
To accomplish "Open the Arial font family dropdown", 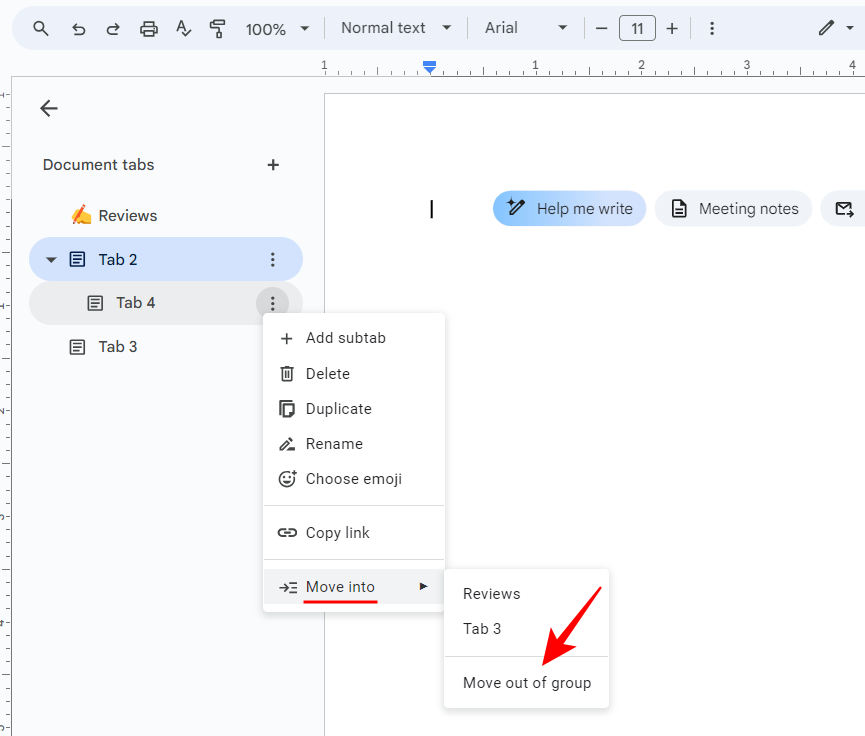I will (x=525, y=28).
